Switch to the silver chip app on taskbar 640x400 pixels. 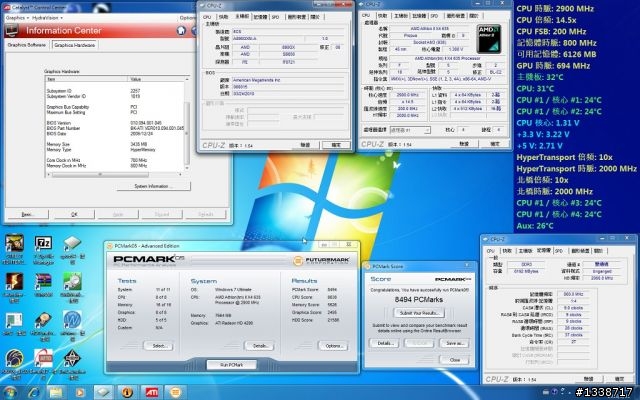(103, 392)
